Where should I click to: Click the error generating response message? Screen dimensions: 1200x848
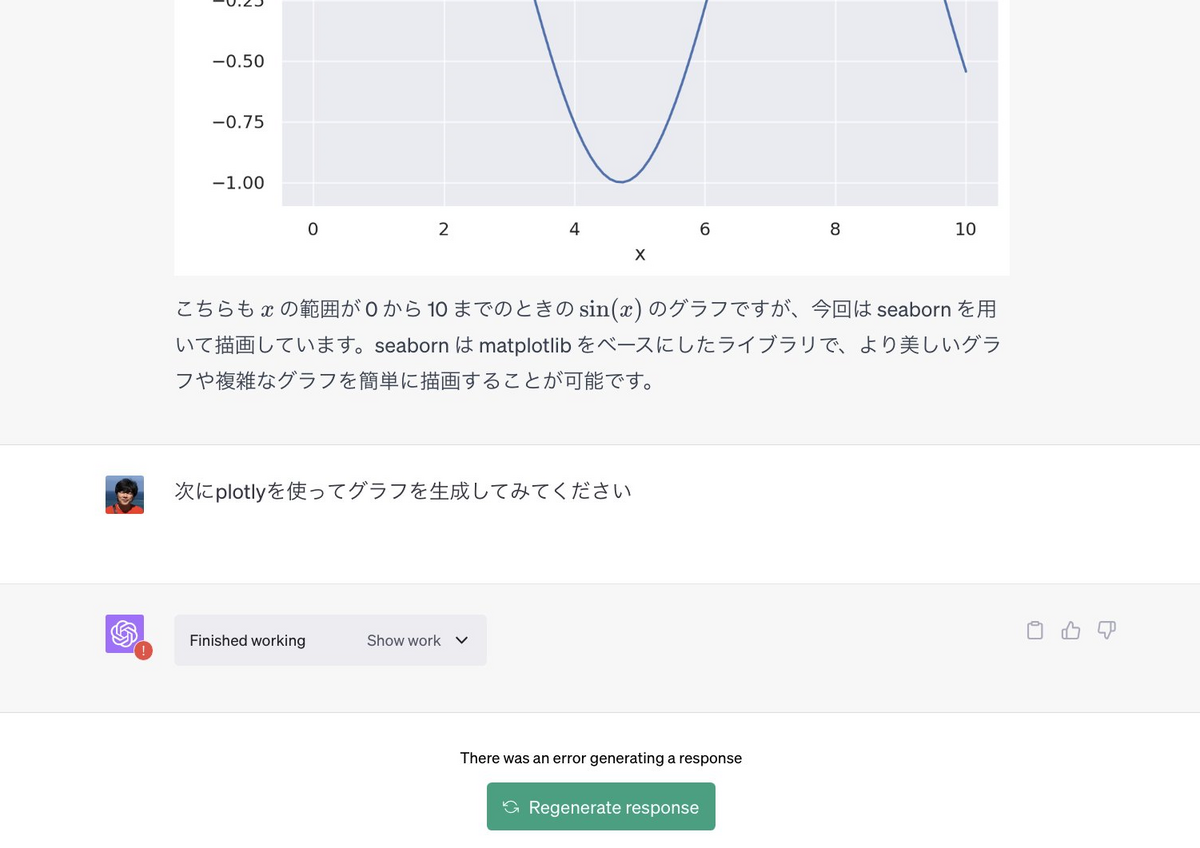pos(600,758)
